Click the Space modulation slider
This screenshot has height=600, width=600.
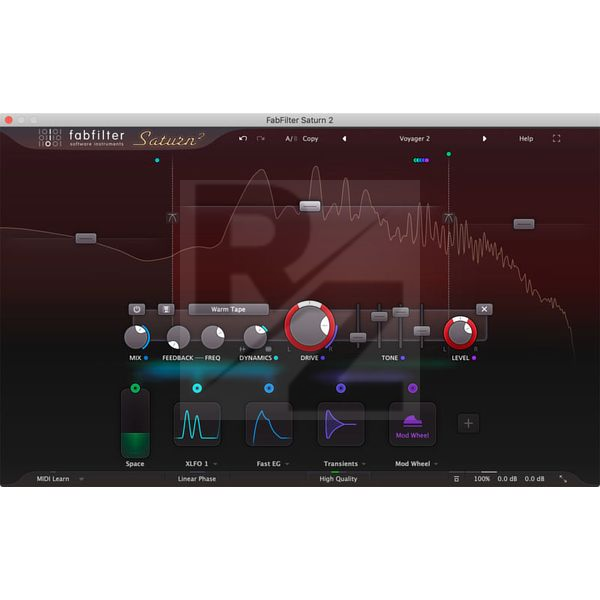(135, 426)
